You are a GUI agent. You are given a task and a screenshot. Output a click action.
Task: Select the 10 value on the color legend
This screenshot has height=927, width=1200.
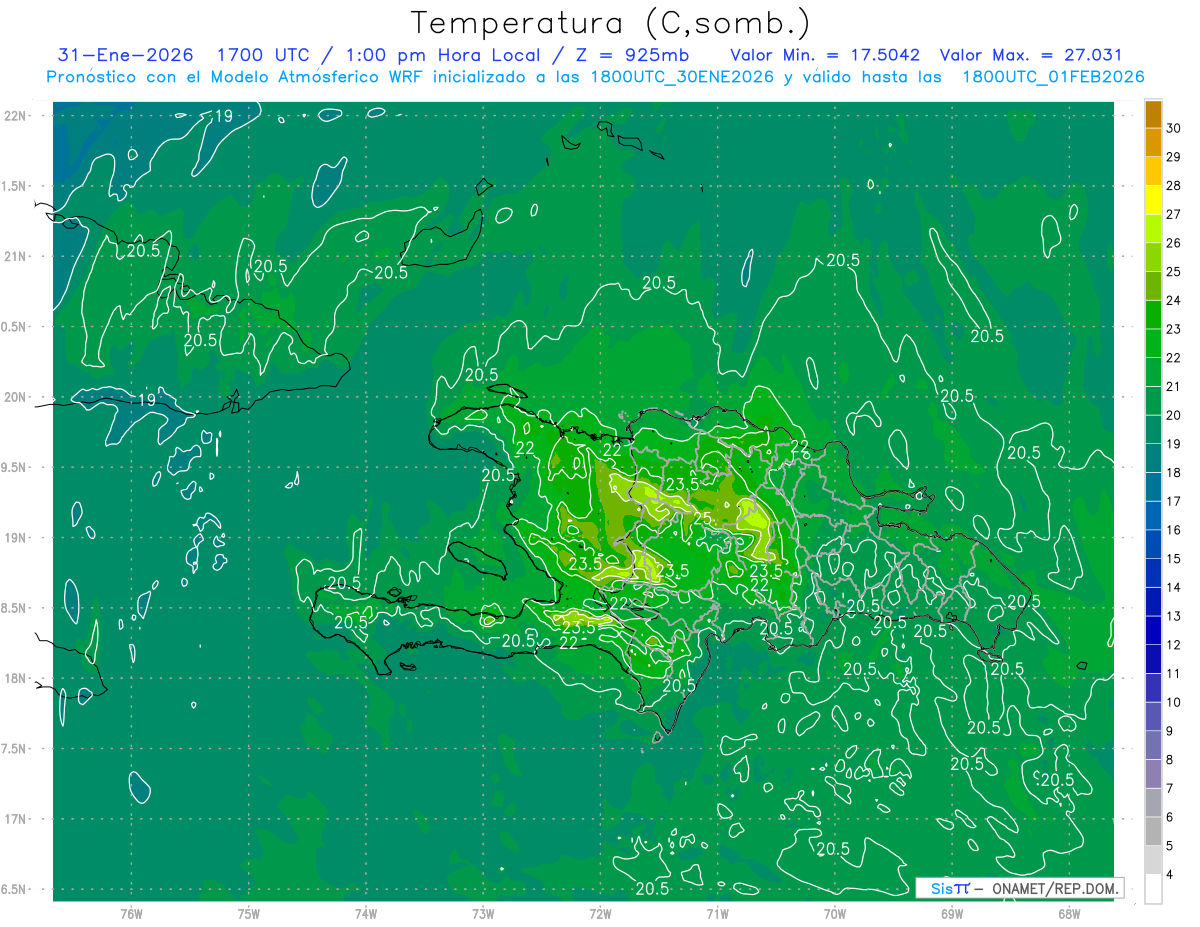click(x=1173, y=702)
